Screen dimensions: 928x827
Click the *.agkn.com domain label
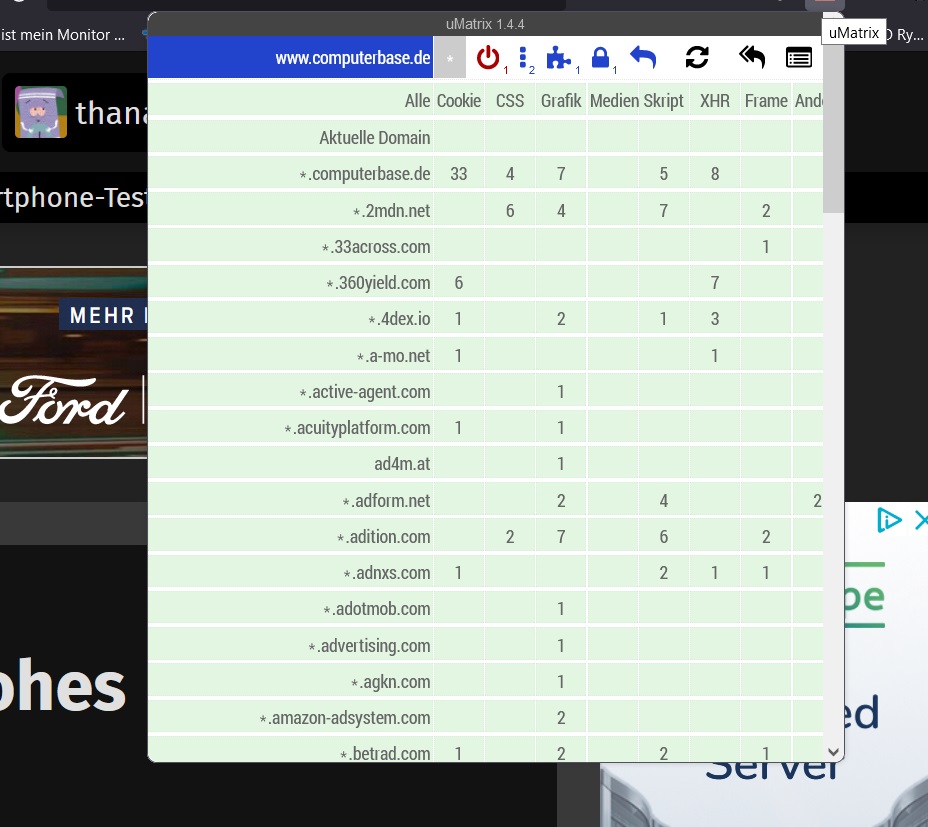pos(391,681)
